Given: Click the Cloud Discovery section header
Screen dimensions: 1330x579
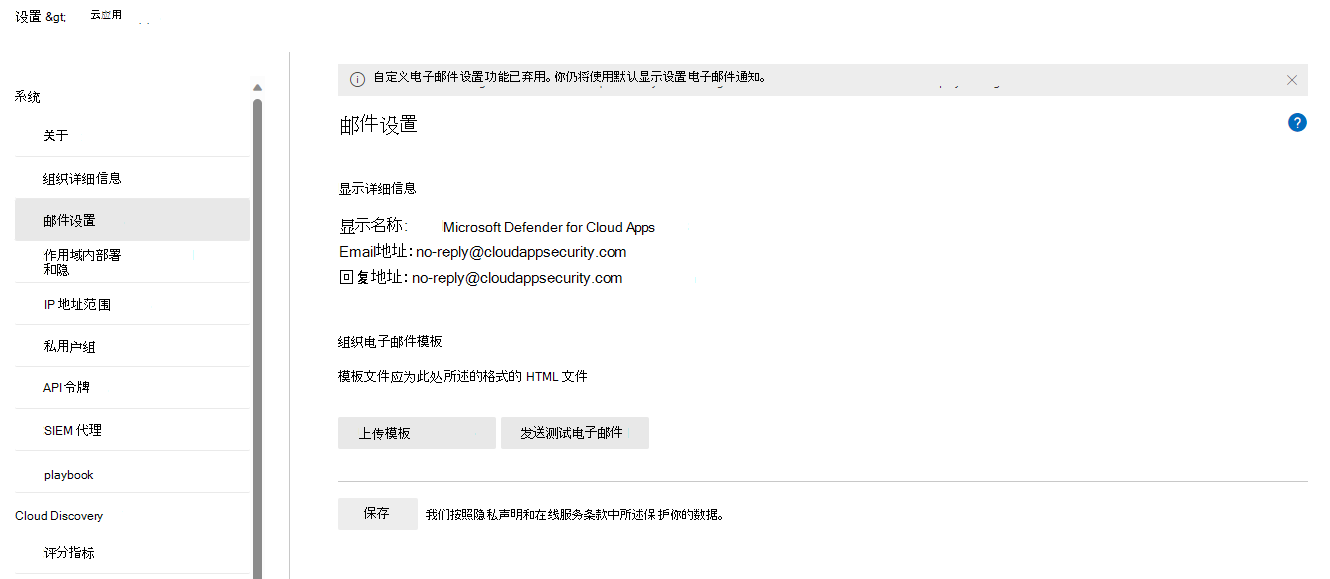Looking at the screenshot, I should click(x=59, y=516).
